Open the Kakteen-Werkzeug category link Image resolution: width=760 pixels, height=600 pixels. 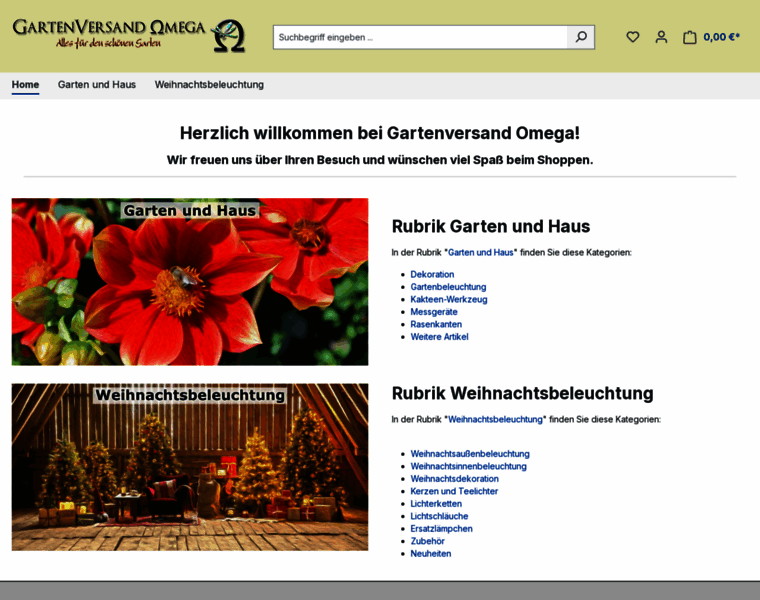coord(449,300)
